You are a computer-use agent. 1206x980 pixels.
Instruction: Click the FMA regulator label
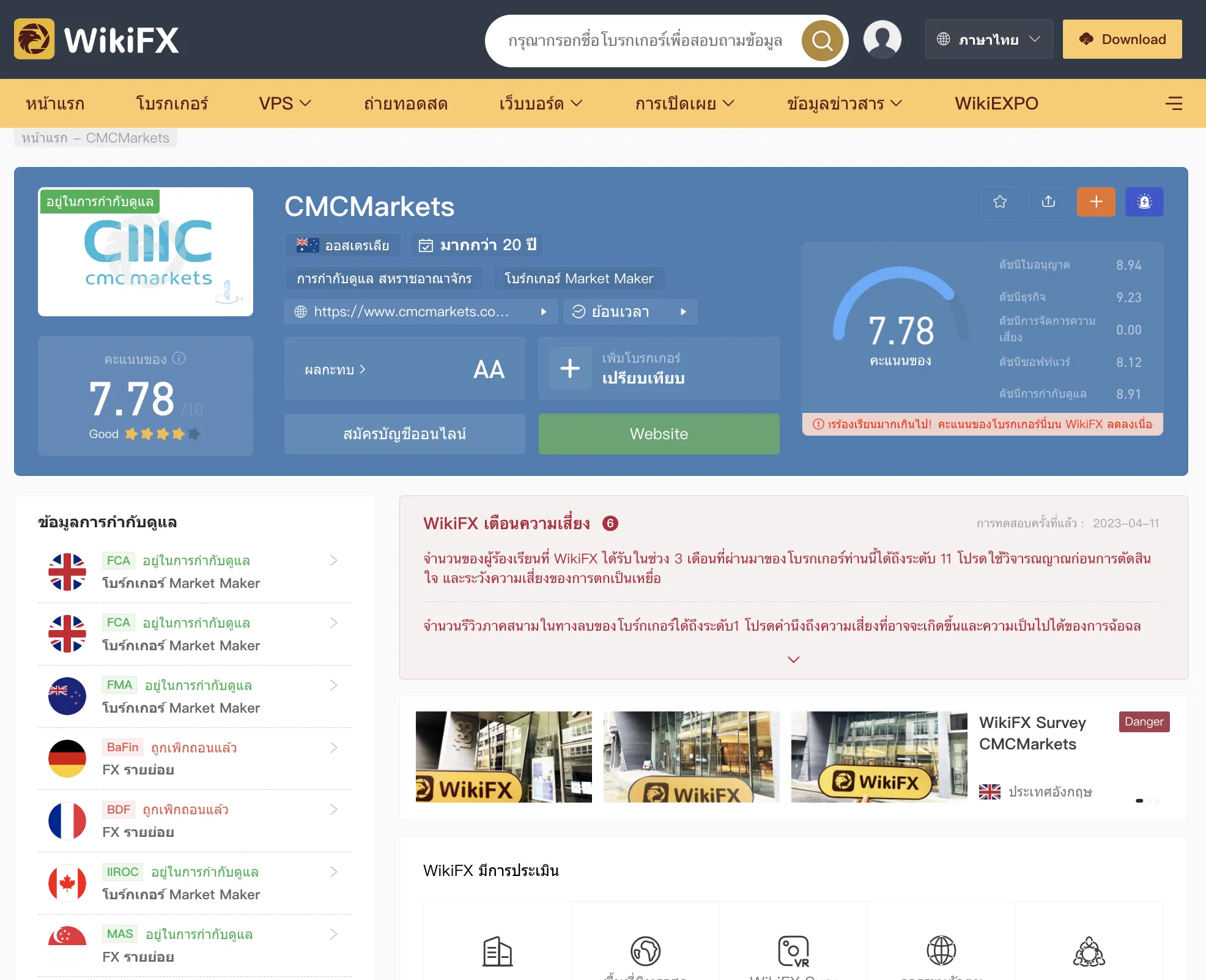point(119,685)
